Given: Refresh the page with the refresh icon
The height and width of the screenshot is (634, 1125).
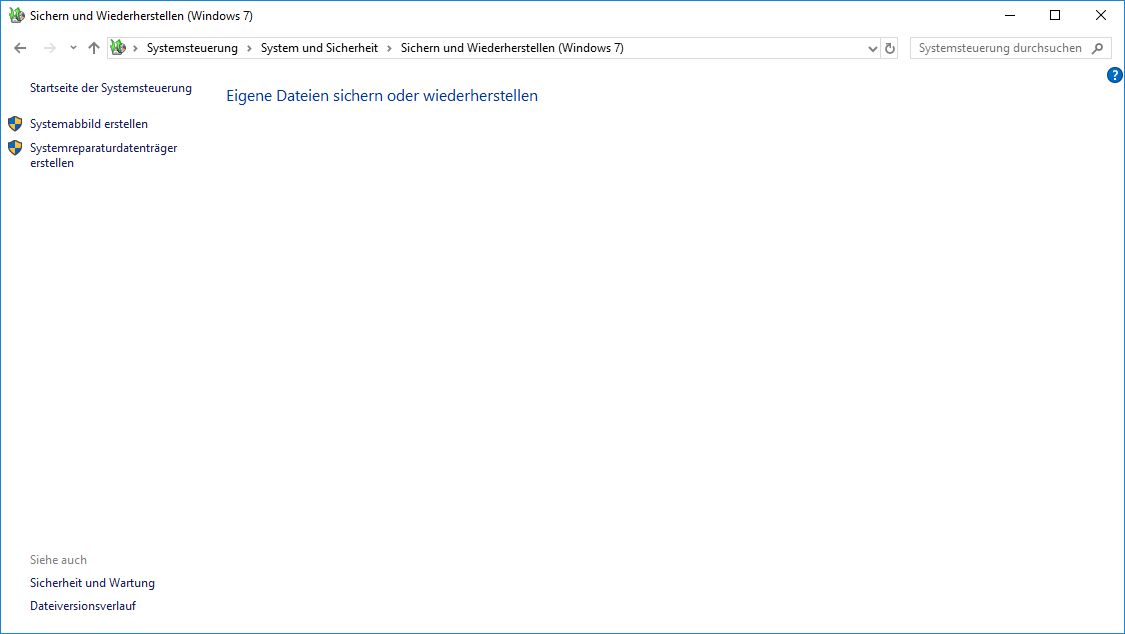Looking at the screenshot, I should [890, 49].
